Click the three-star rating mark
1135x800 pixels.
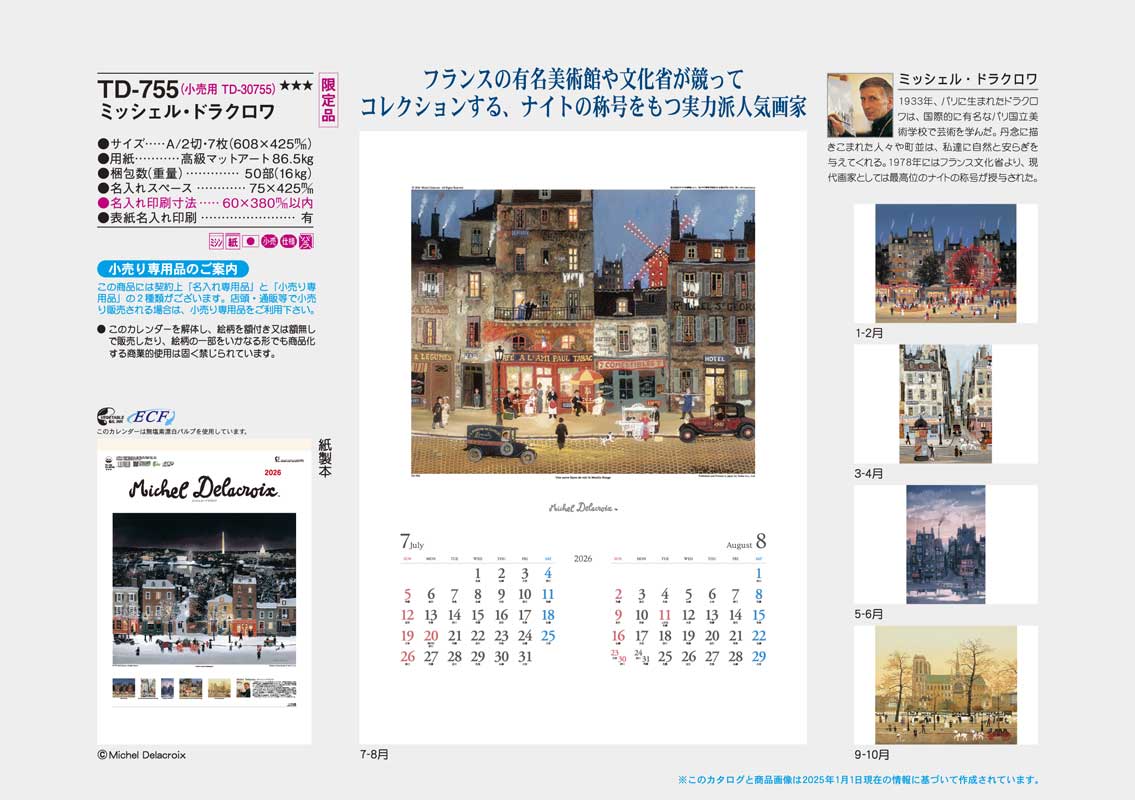click(x=296, y=86)
